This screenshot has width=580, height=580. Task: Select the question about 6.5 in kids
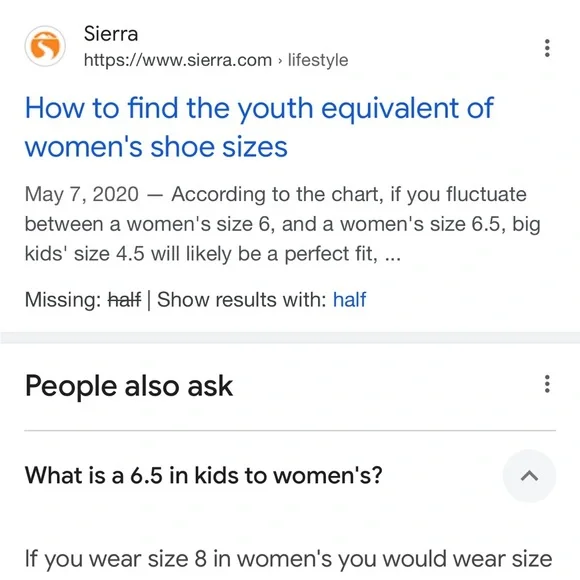203,475
